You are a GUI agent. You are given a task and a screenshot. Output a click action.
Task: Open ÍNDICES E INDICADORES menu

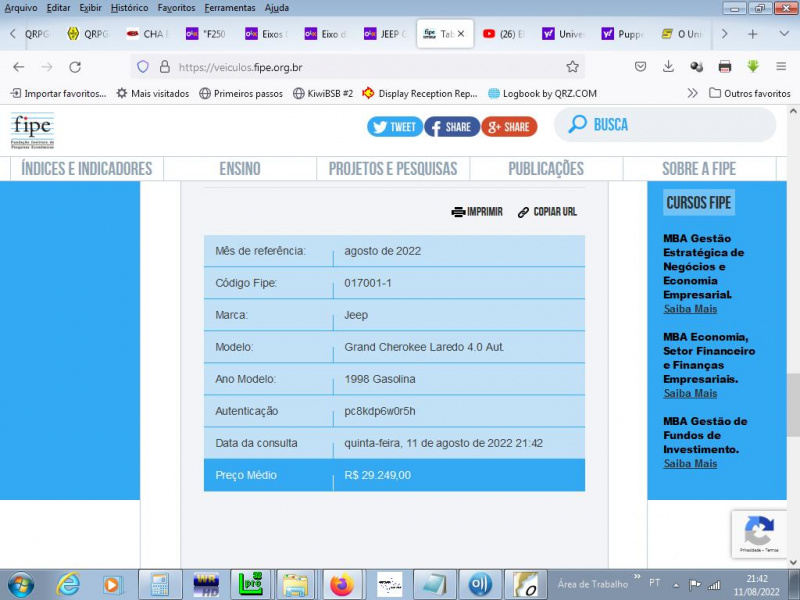click(87, 169)
